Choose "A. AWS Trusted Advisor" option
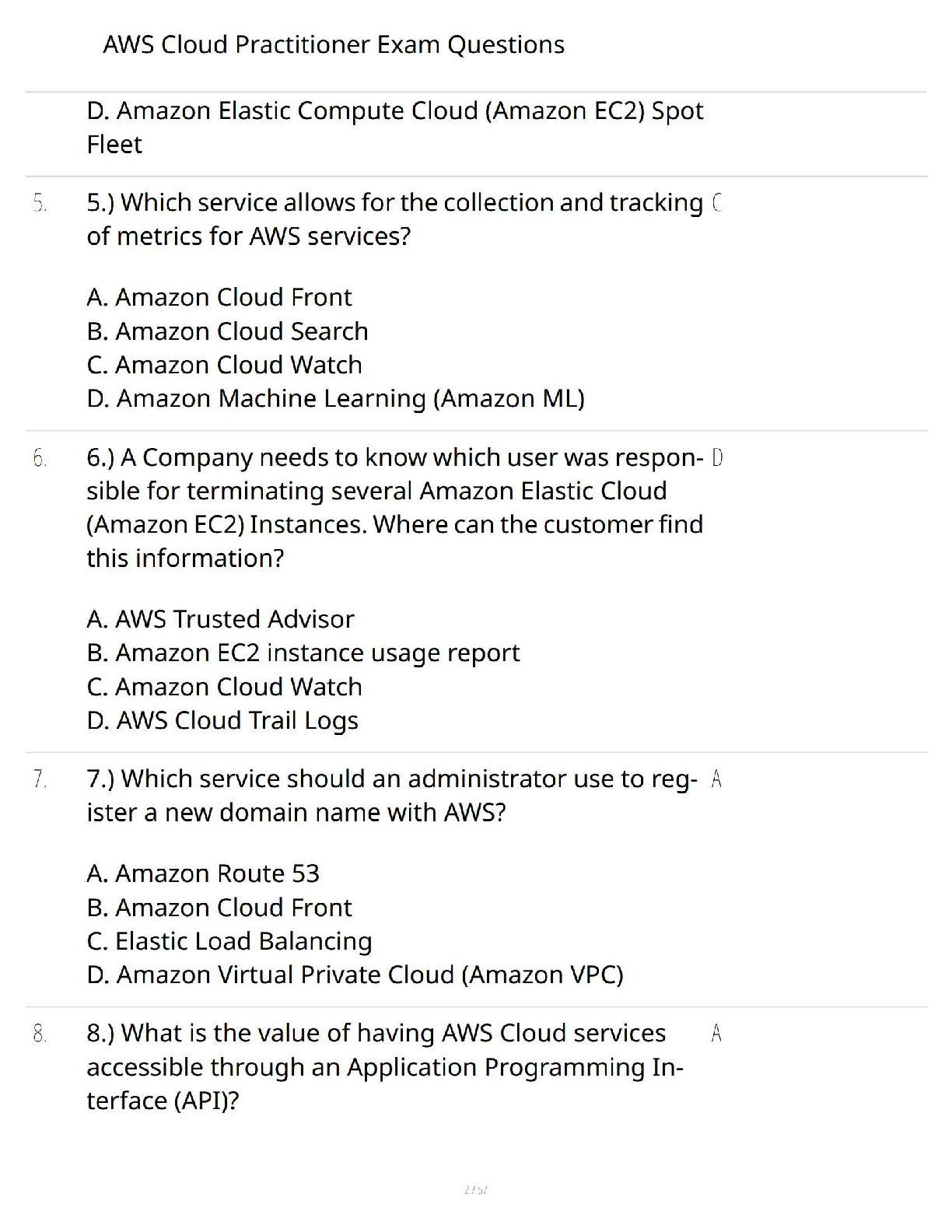952x1232 pixels. [x=220, y=619]
